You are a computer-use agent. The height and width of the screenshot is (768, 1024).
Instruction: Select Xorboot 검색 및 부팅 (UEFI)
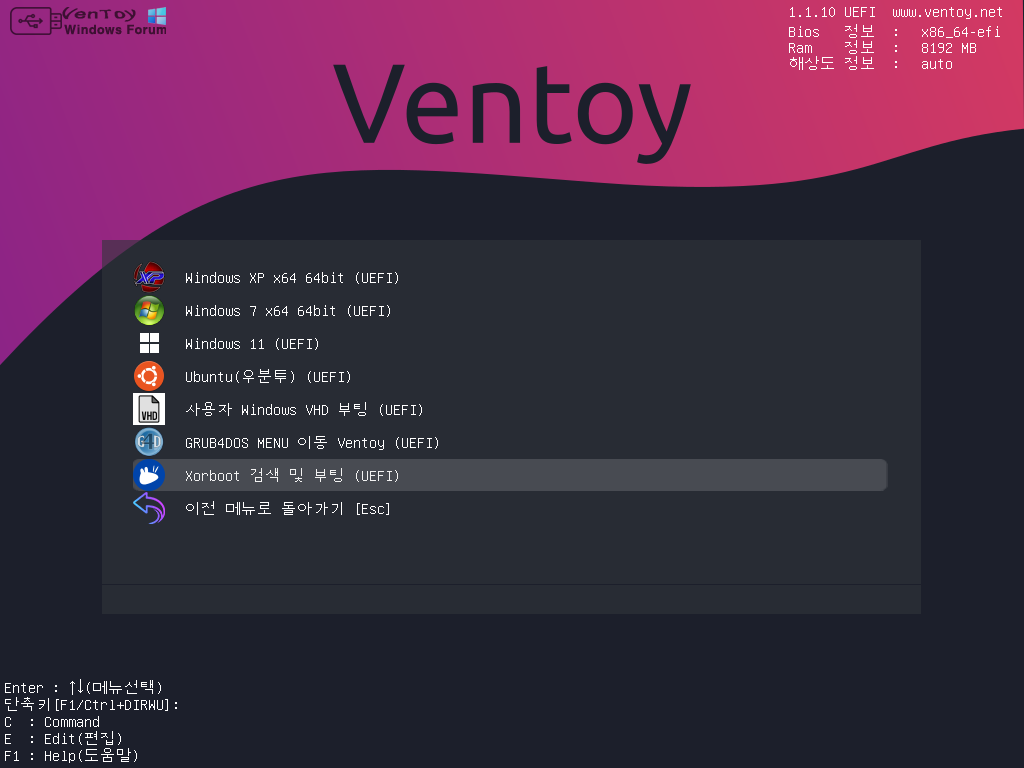(x=509, y=475)
